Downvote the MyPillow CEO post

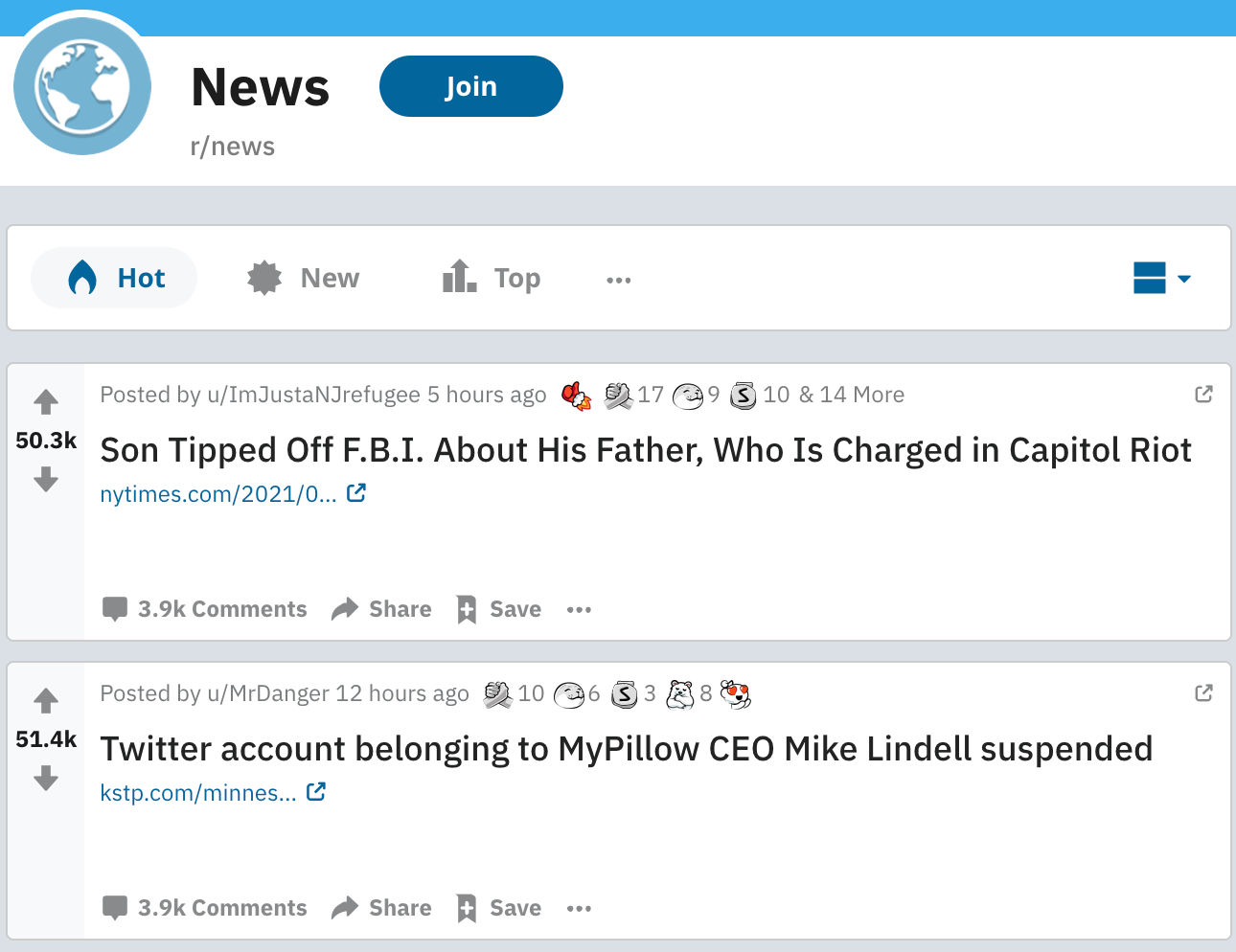tap(46, 778)
